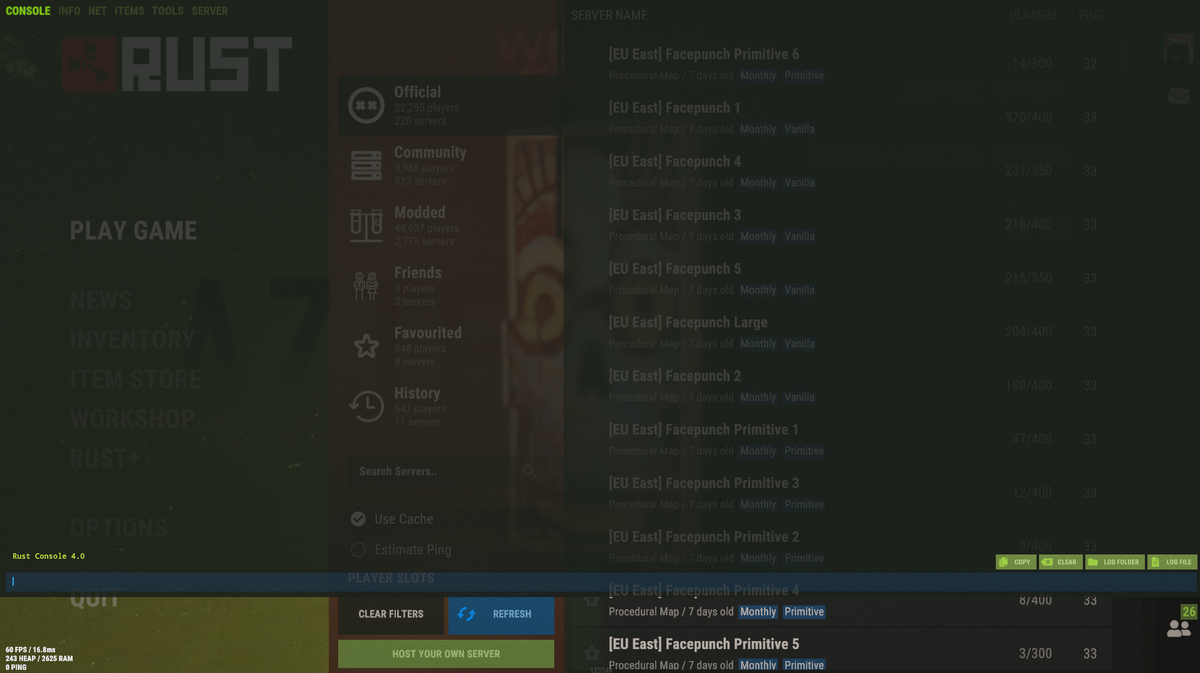Select the Official servers category icon
This screenshot has width=1200, height=673.
(366, 105)
